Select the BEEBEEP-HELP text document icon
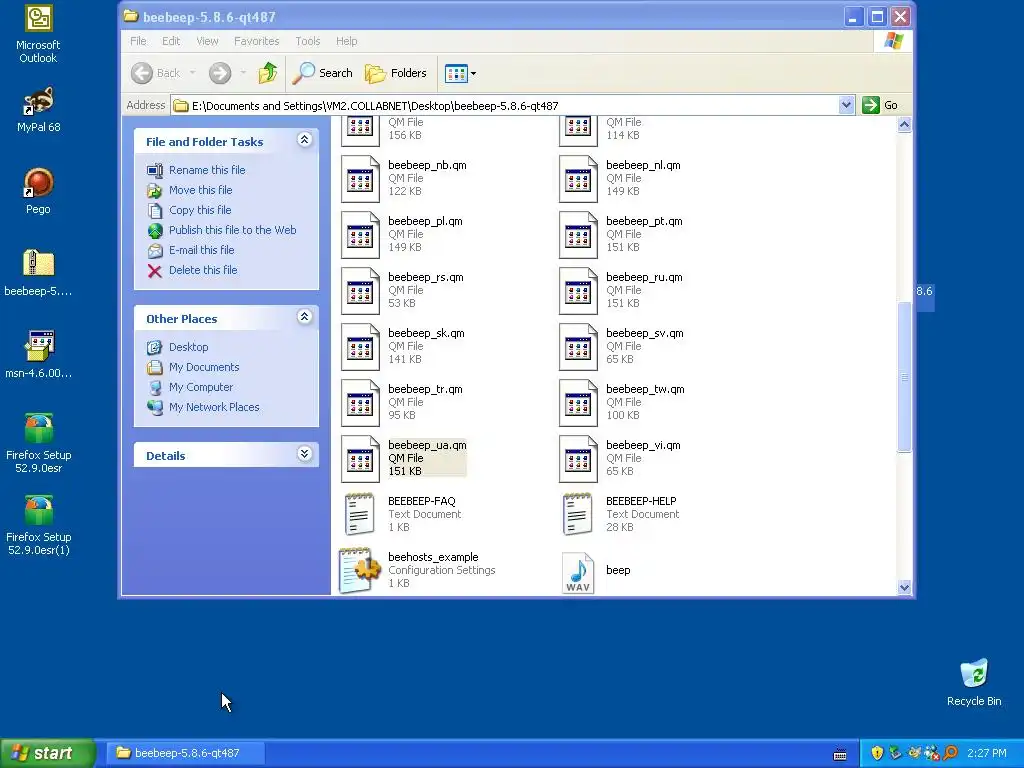Screen dimensions: 1024x768 tap(577, 515)
